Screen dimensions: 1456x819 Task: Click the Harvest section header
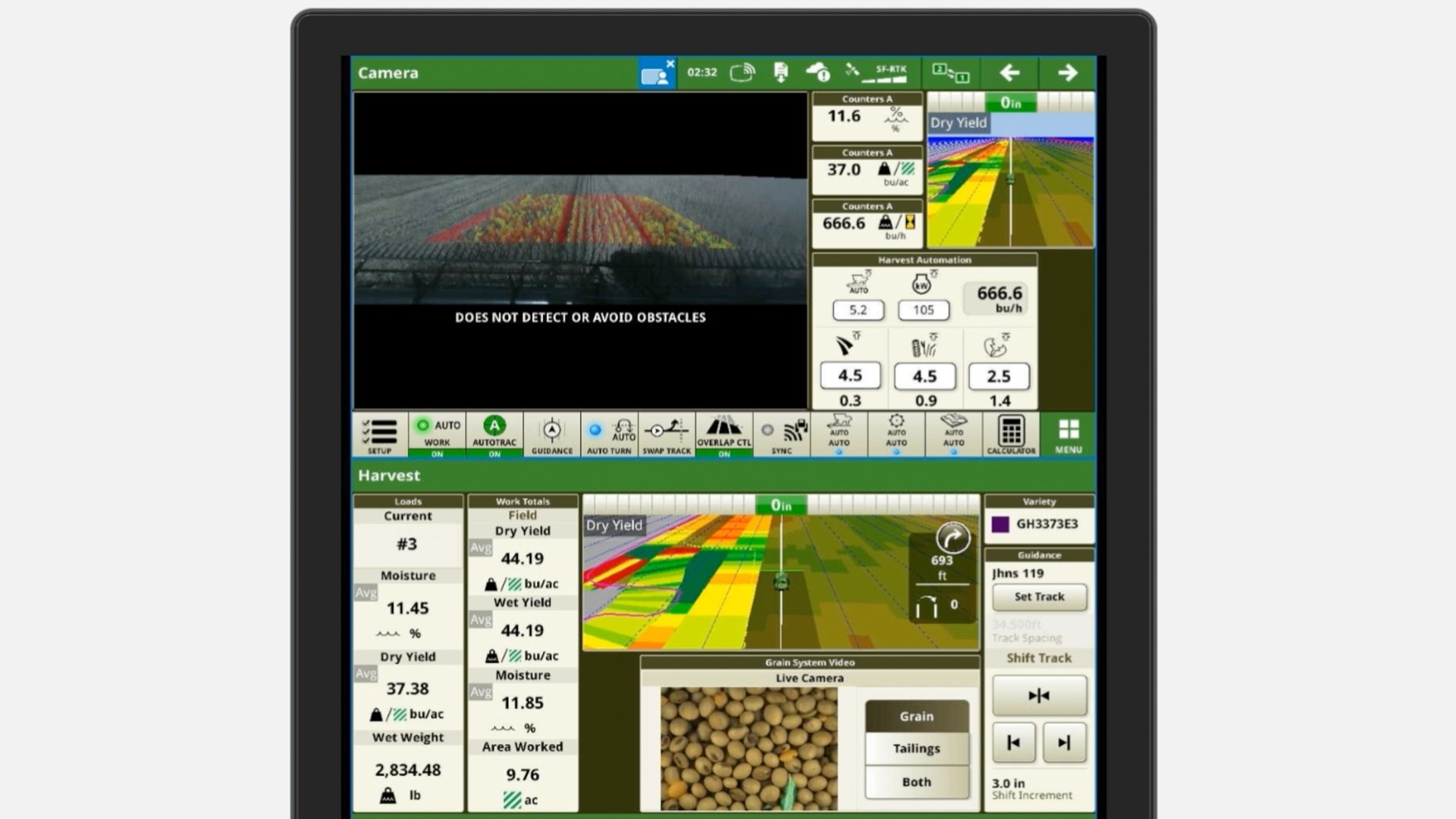[389, 476]
